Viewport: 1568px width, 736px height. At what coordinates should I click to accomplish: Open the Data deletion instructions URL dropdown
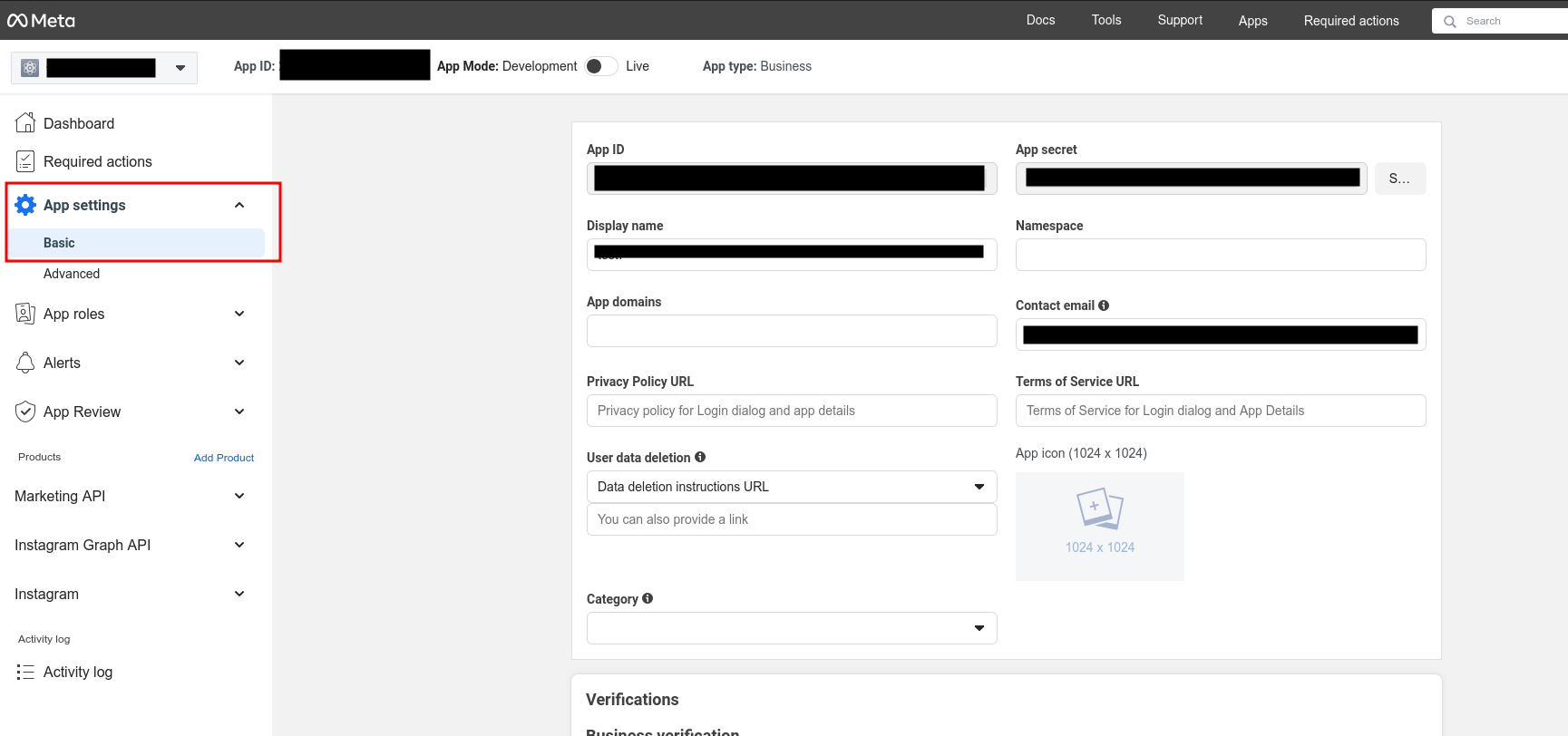pyautogui.click(x=791, y=487)
